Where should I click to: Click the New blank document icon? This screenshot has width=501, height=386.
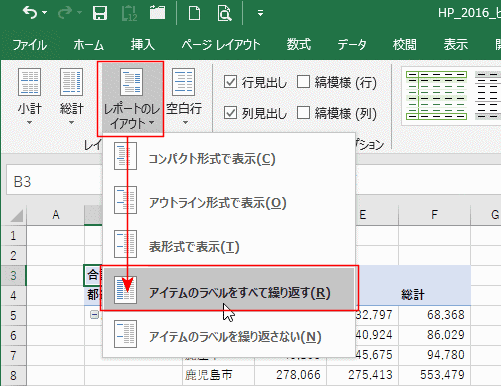pyautogui.click(x=194, y=13)
